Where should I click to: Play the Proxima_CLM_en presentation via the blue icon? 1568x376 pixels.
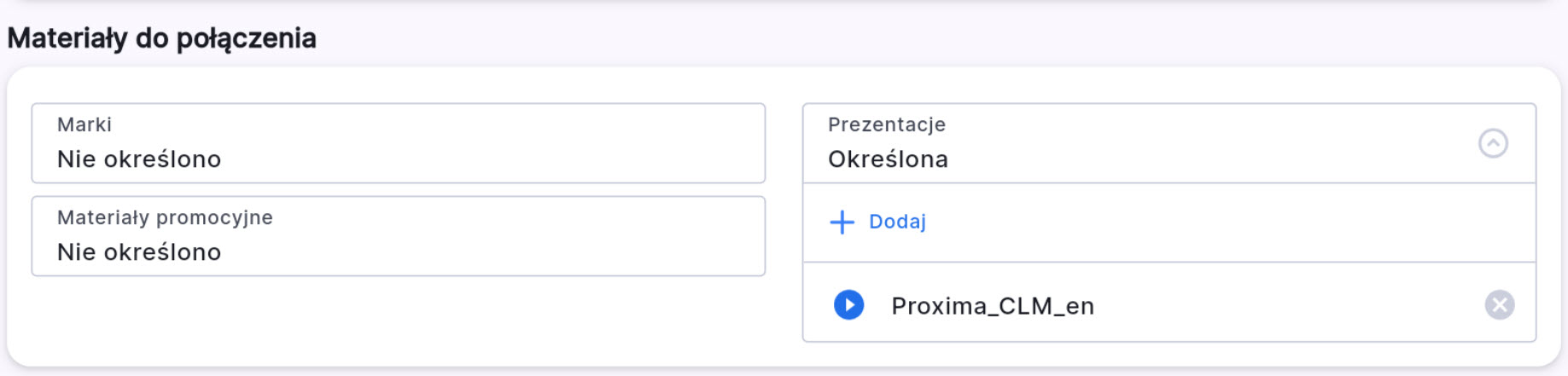(x=848, y=305)
